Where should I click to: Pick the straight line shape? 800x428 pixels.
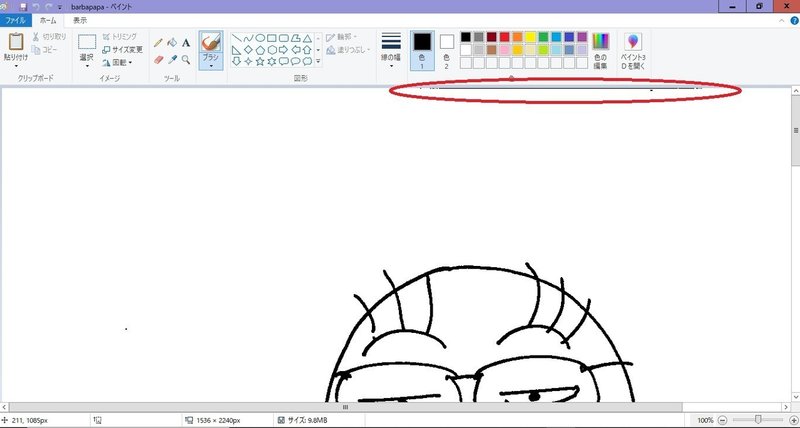pyautogui.click(x=236, y=38)
